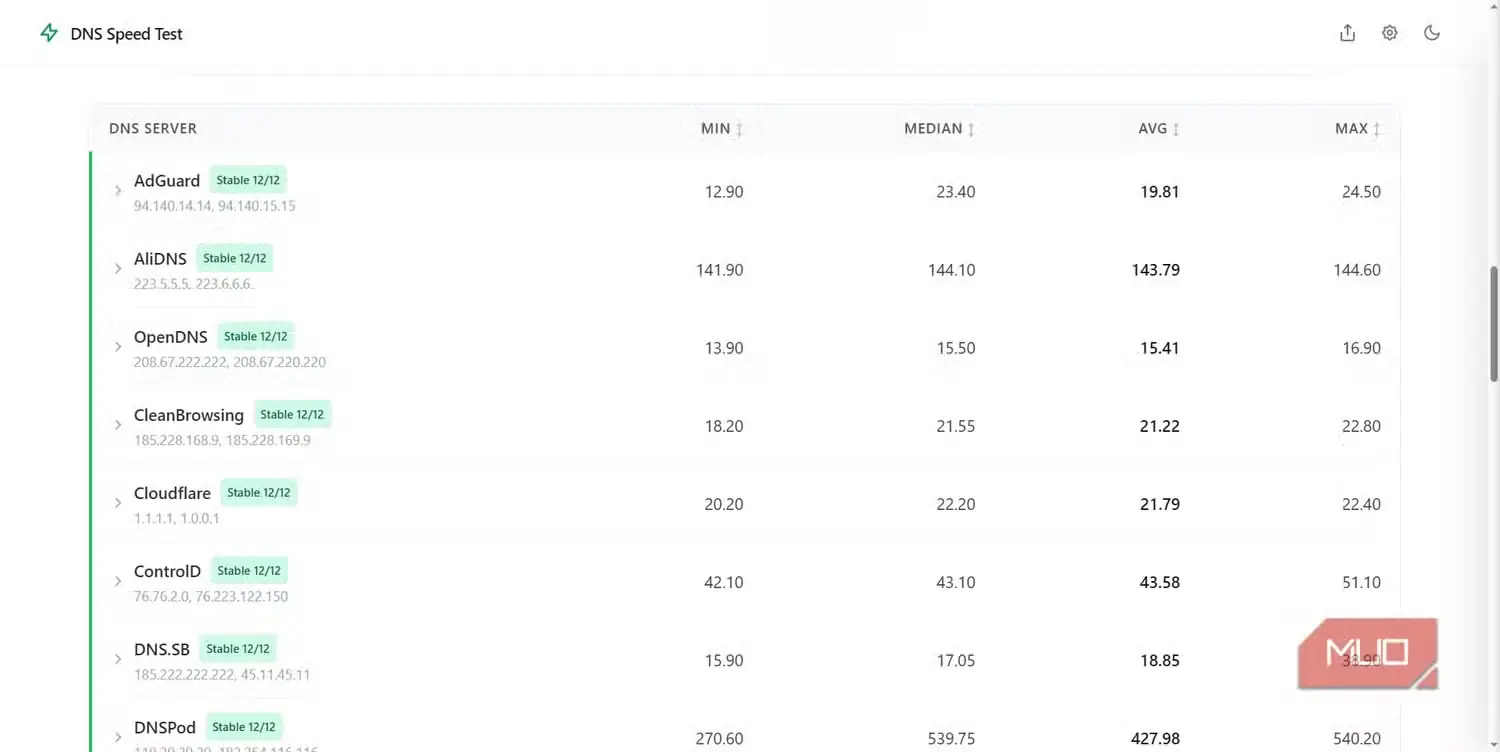Expand the OpenDNS row chevron
1500x752 pixels.
[118, 346]
